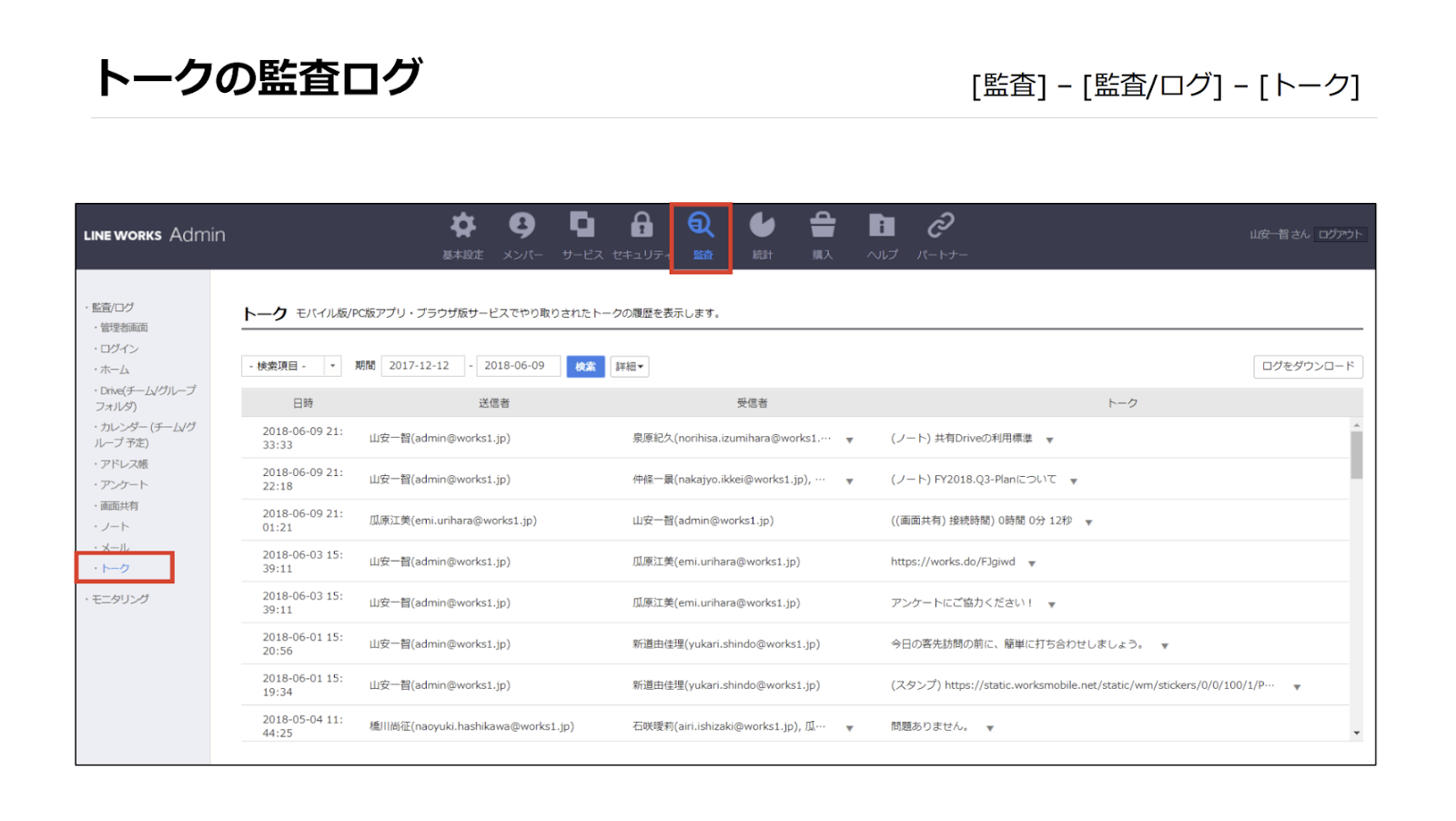This screenshot has width=1456, height=821.
Task: Expand the receiver list for nakajyo.ikkei entry
Action: click(x=849, y=480)
